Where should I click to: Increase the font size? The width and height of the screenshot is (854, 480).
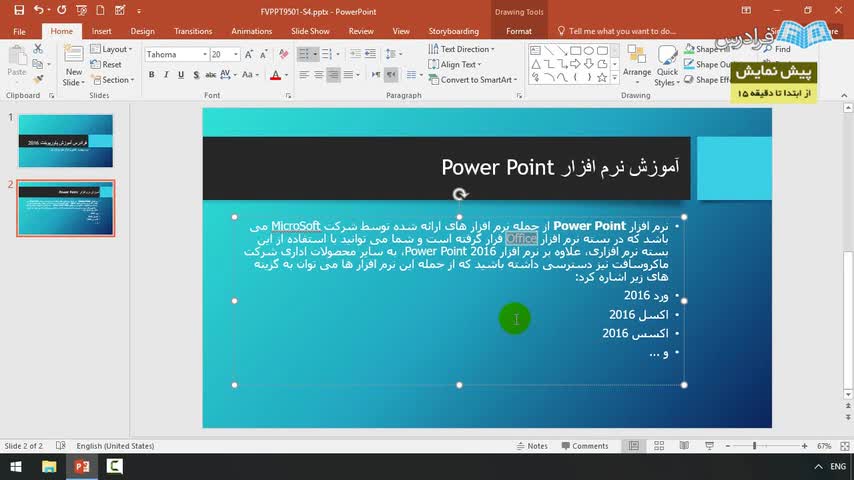click(249, 54)
